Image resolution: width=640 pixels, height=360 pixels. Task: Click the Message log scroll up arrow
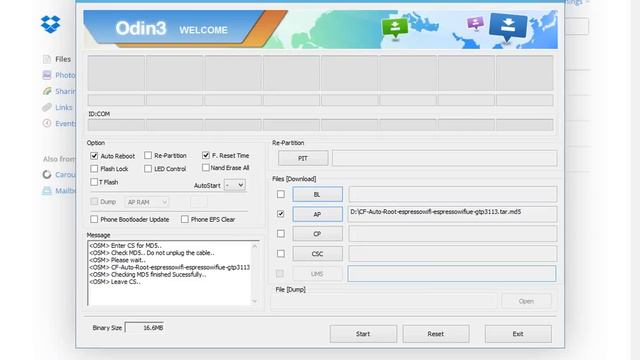[255, 246]
